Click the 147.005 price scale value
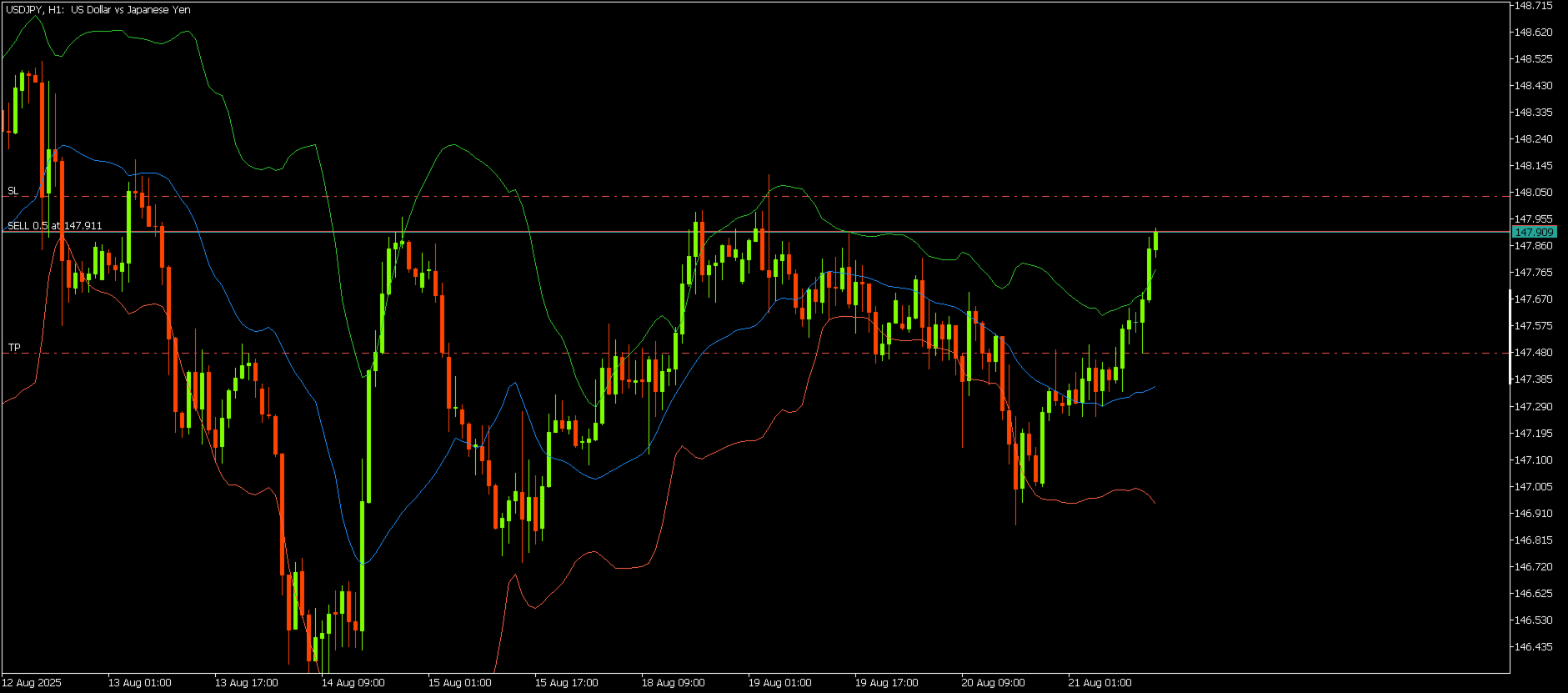1568x693 pixels. pyautogui.click(x=1534, y=487)
